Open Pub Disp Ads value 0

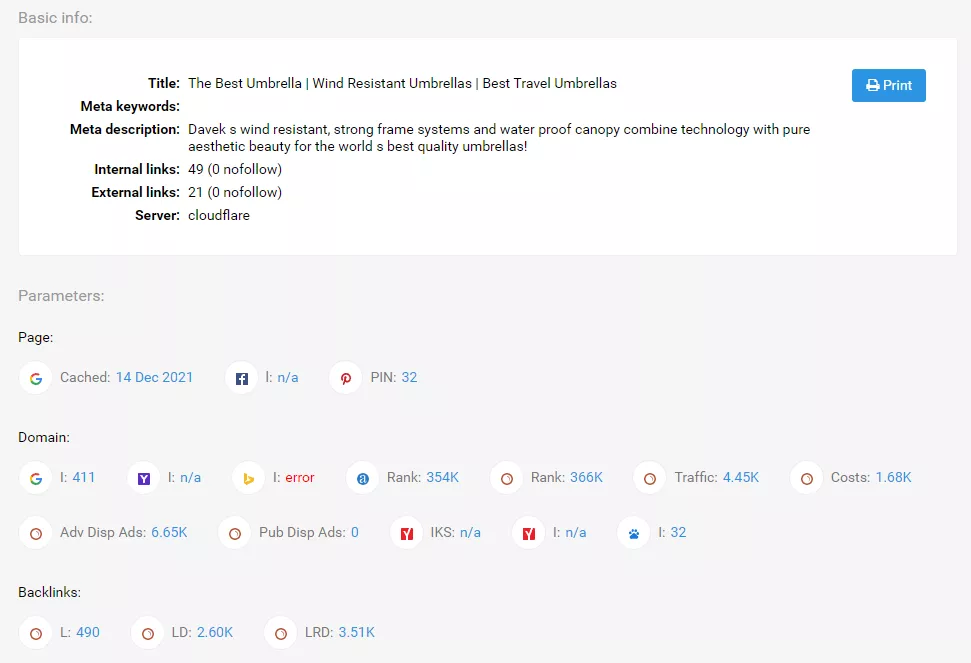tap(355, 532)
